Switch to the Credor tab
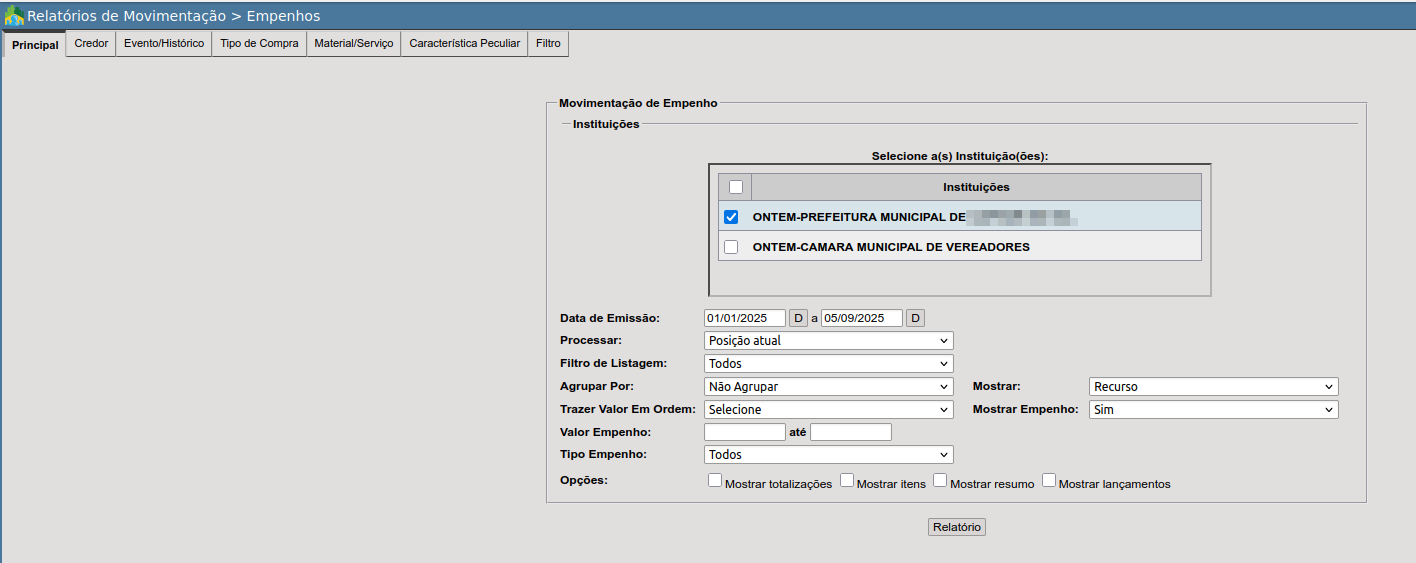This screenshot has width=1416, height=563. (x=91, y=44)
